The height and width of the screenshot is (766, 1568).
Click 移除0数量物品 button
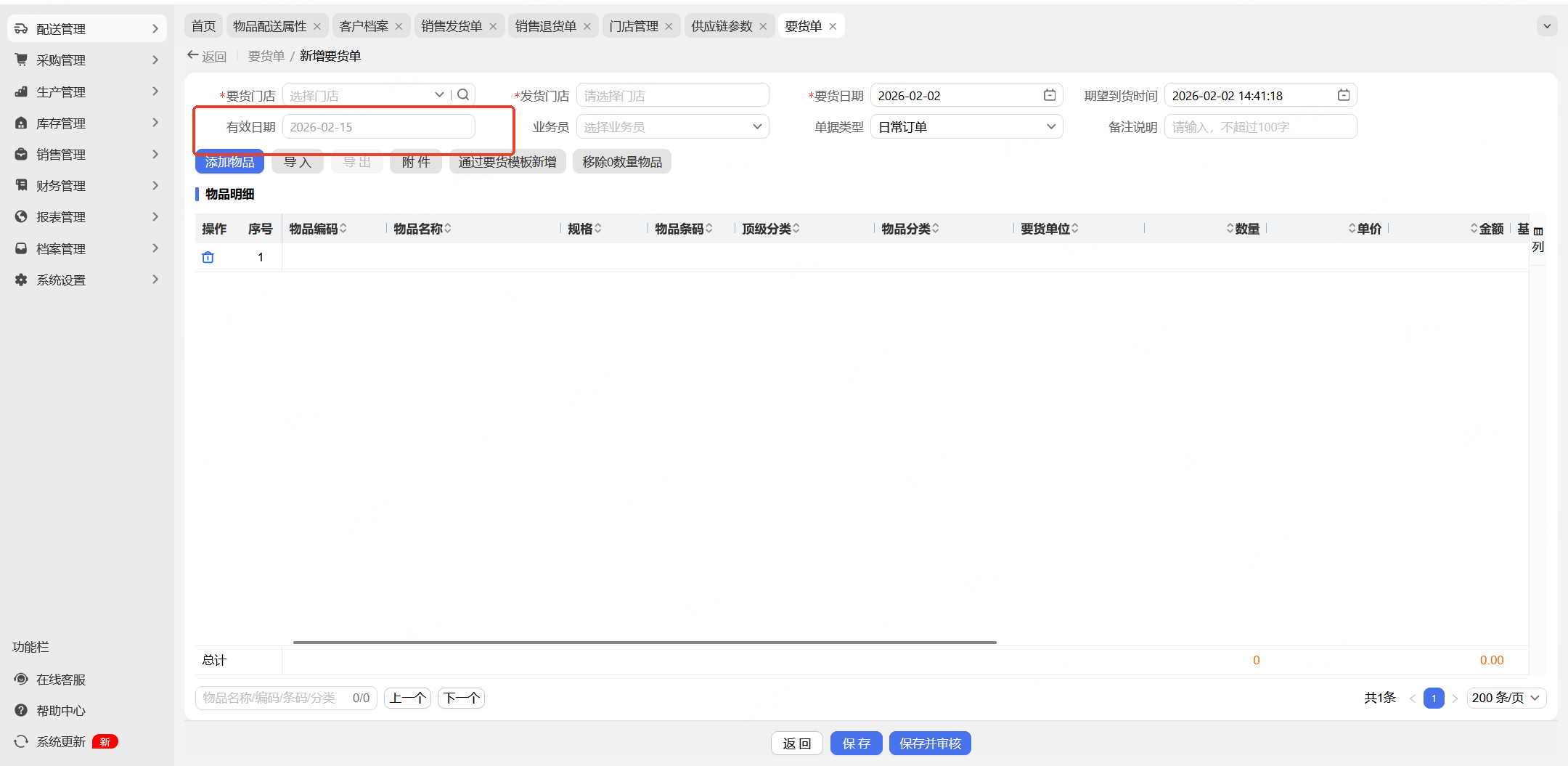[x=622, y=162]
